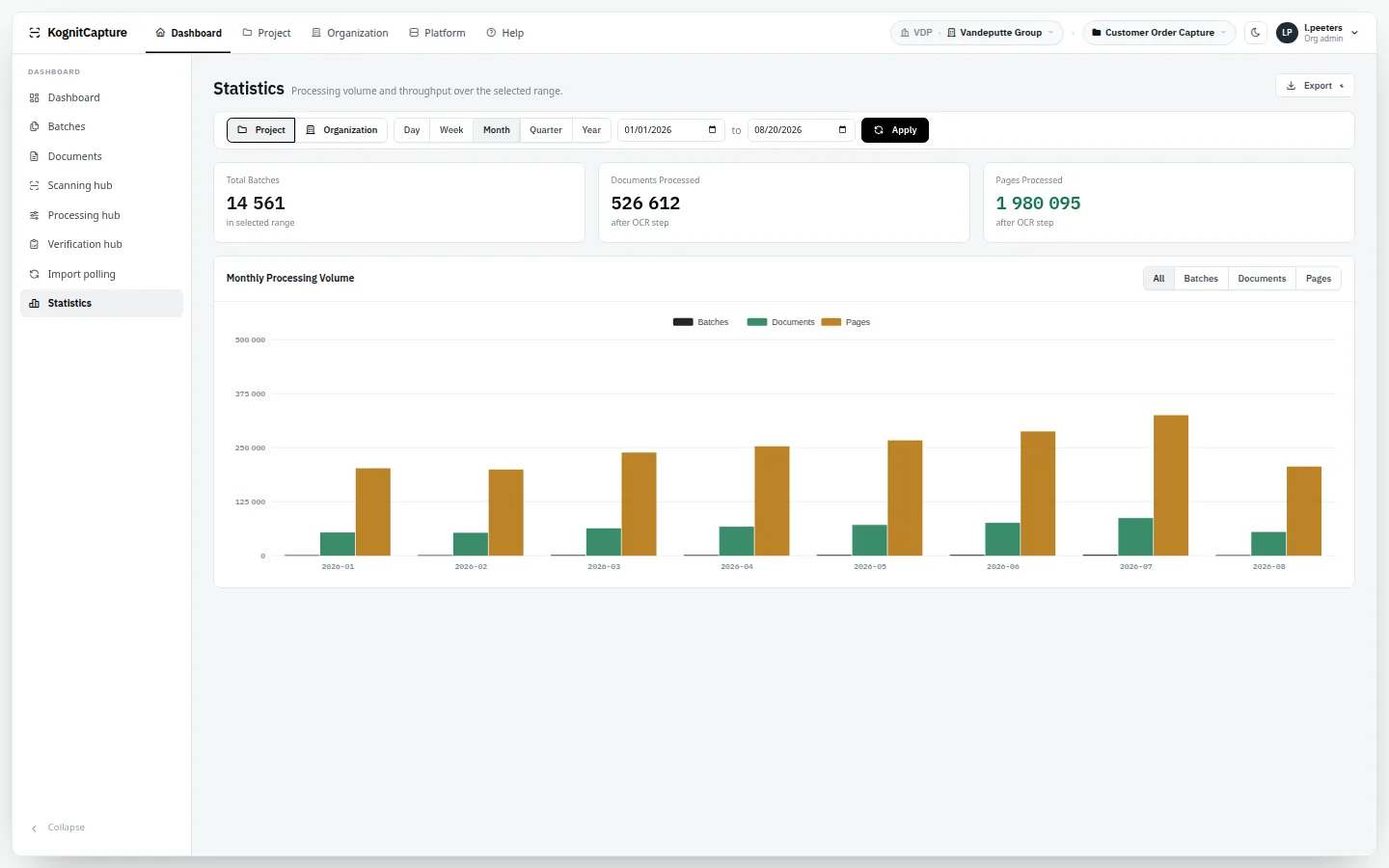Viewport: 1389px width, 868px height.
Task: Toggle dark mode moon icon
Action: [x=1256, y=33]
